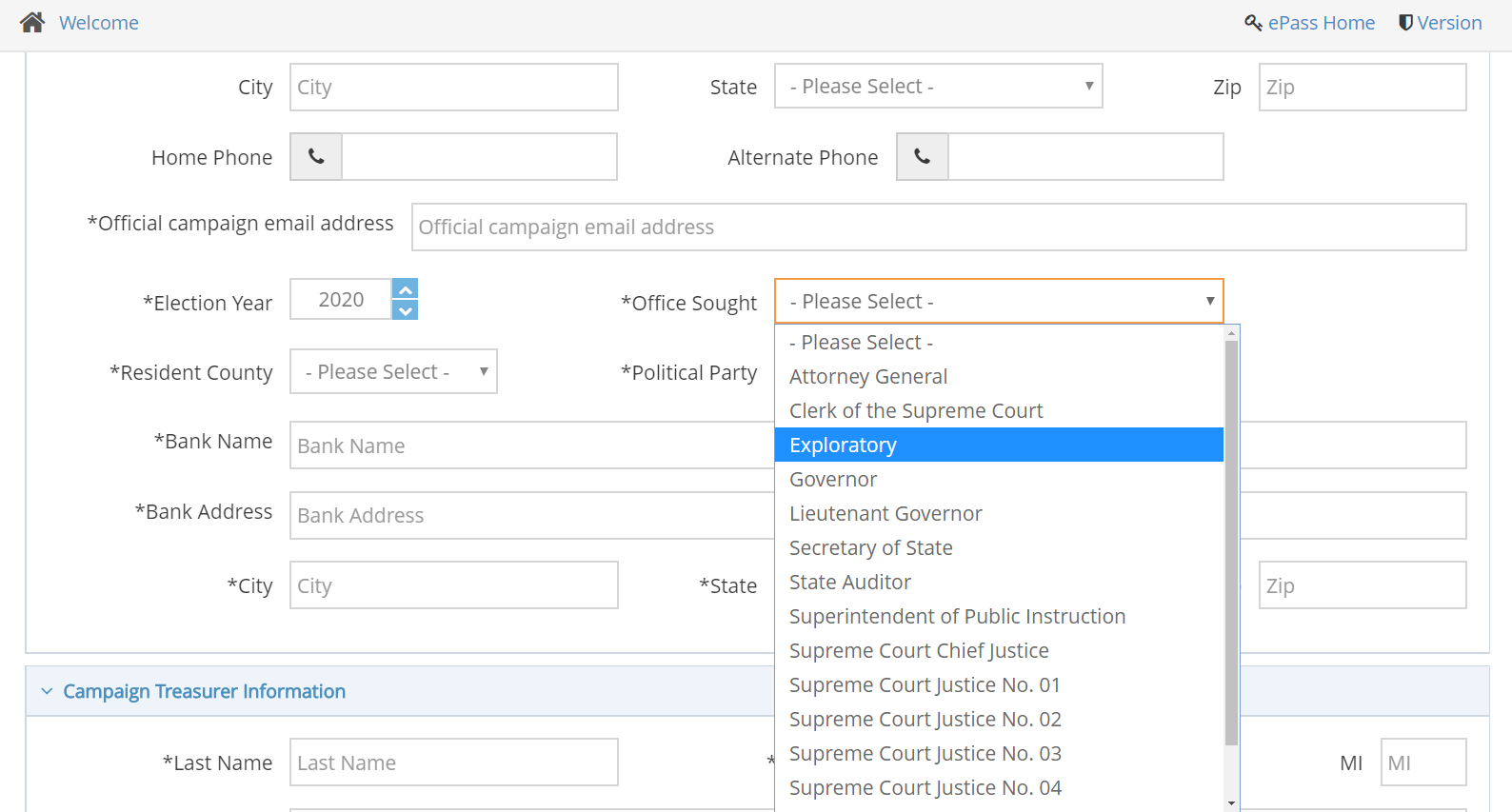The image size is (1512, 812).
Task: Collapse Campaign Treasurer Information section
Action: click(x=47, y=692)
